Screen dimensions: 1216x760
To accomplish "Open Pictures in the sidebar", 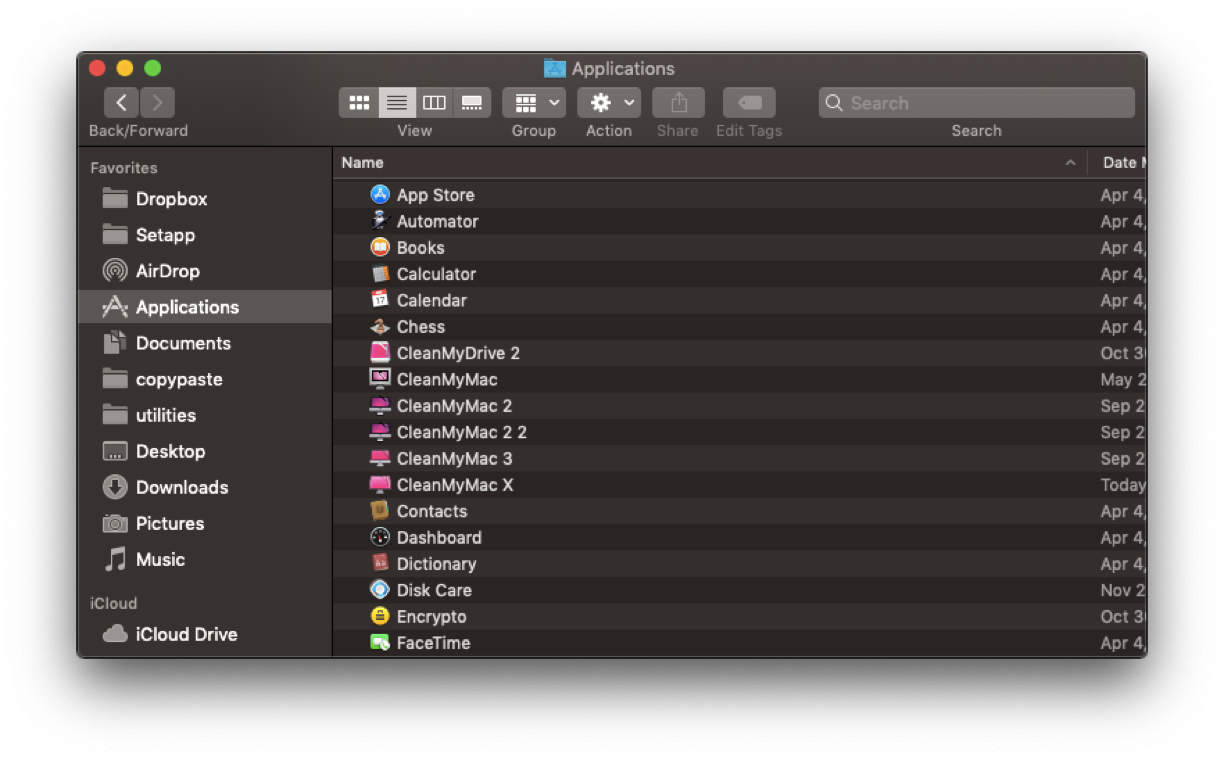I will point(204,523).
